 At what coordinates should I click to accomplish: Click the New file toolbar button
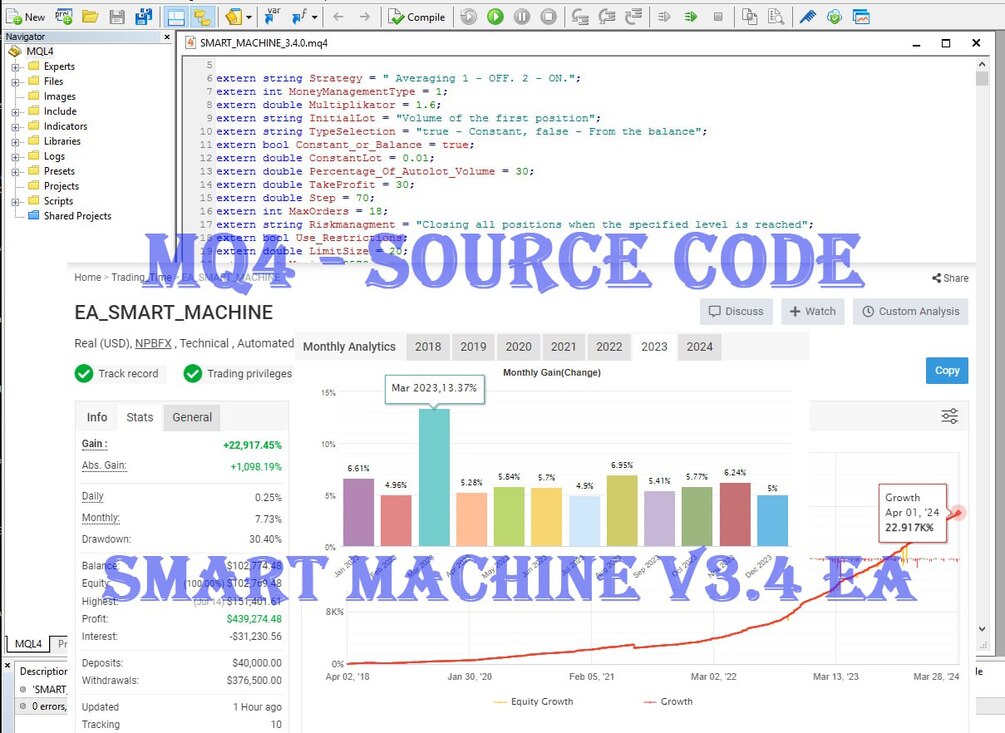tap(26, 17)
